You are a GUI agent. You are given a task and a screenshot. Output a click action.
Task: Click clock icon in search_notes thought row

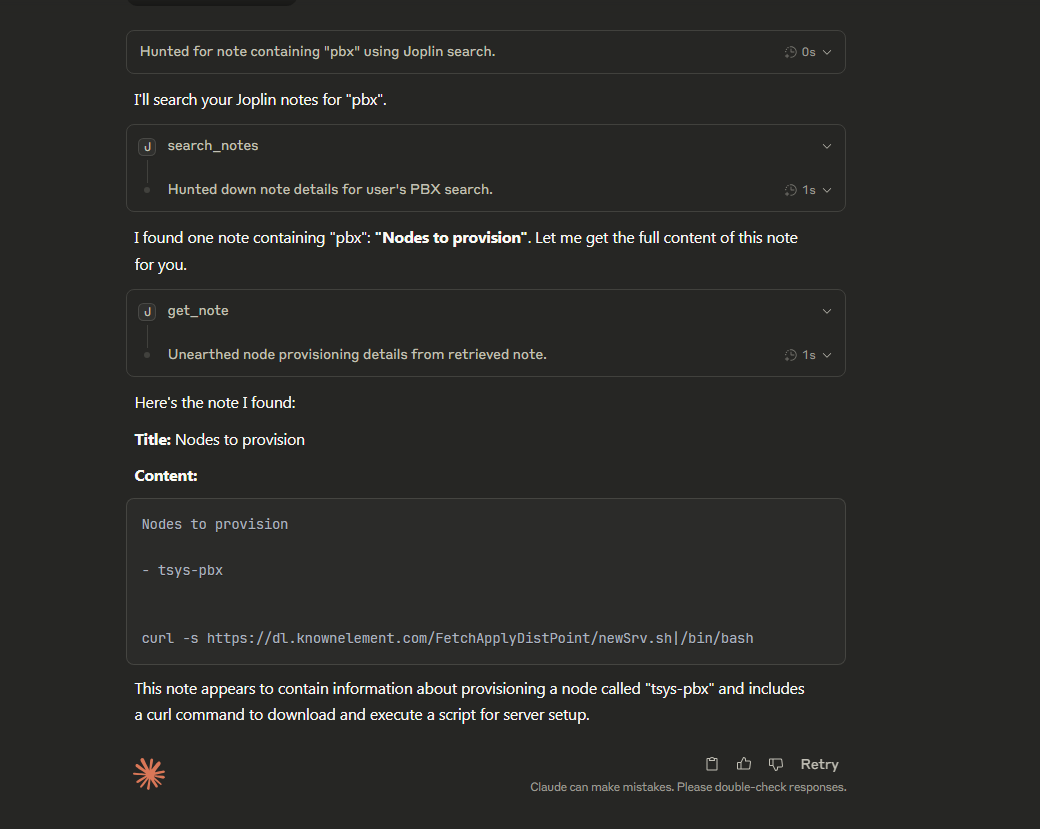(791, 190)
